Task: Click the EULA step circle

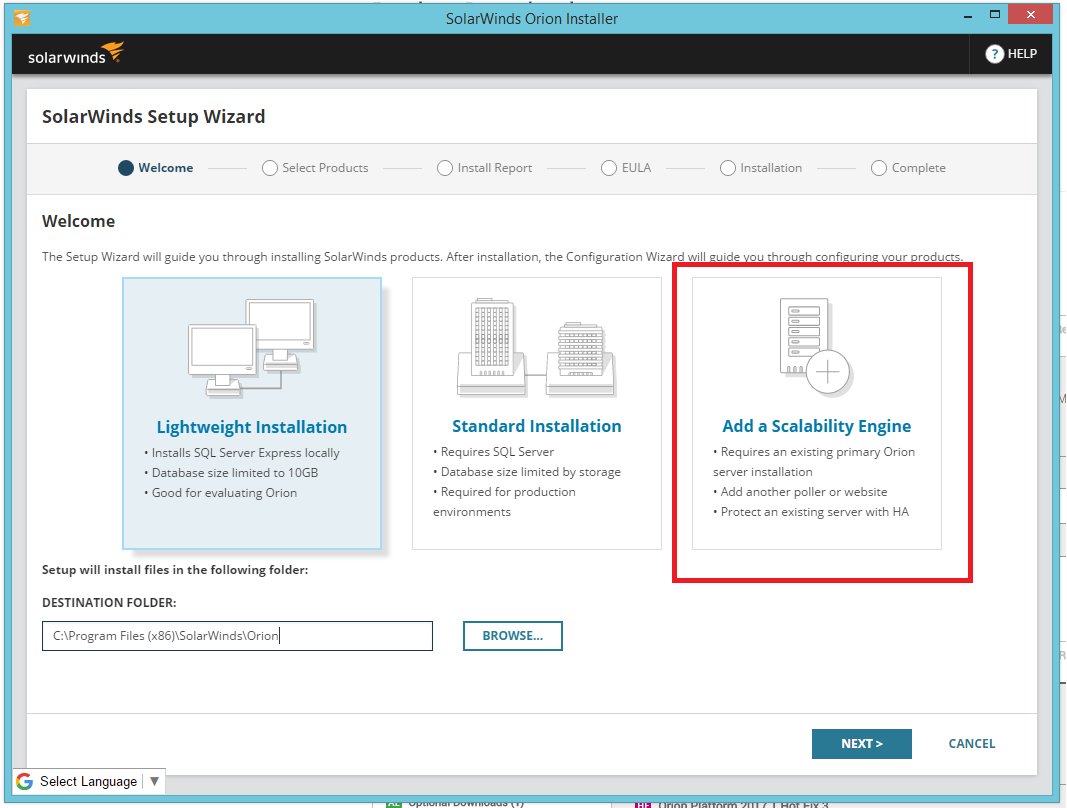Action: [x=608, y=167]
